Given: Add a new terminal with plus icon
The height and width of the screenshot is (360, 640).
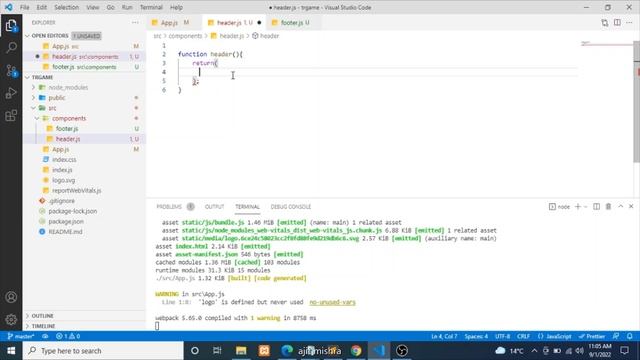Looking at the screenshot, I should [x=578, y=207].
